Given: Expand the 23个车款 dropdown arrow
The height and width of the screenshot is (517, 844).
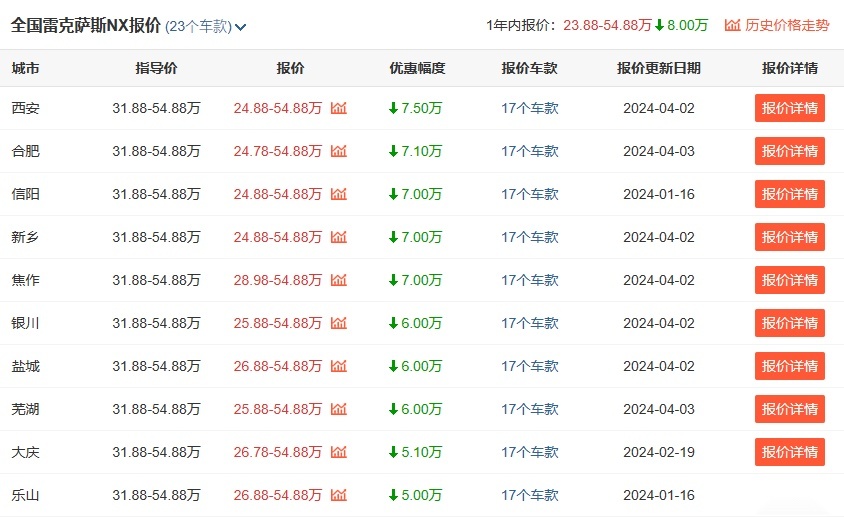Looking at the screenshot, I should 241,27.
